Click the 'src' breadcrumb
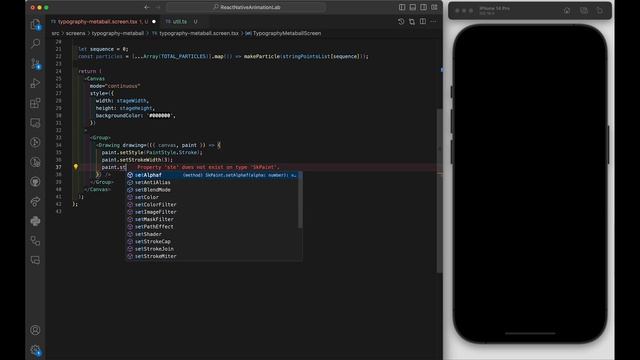The image size is (640, 360). tap(55, 33)
